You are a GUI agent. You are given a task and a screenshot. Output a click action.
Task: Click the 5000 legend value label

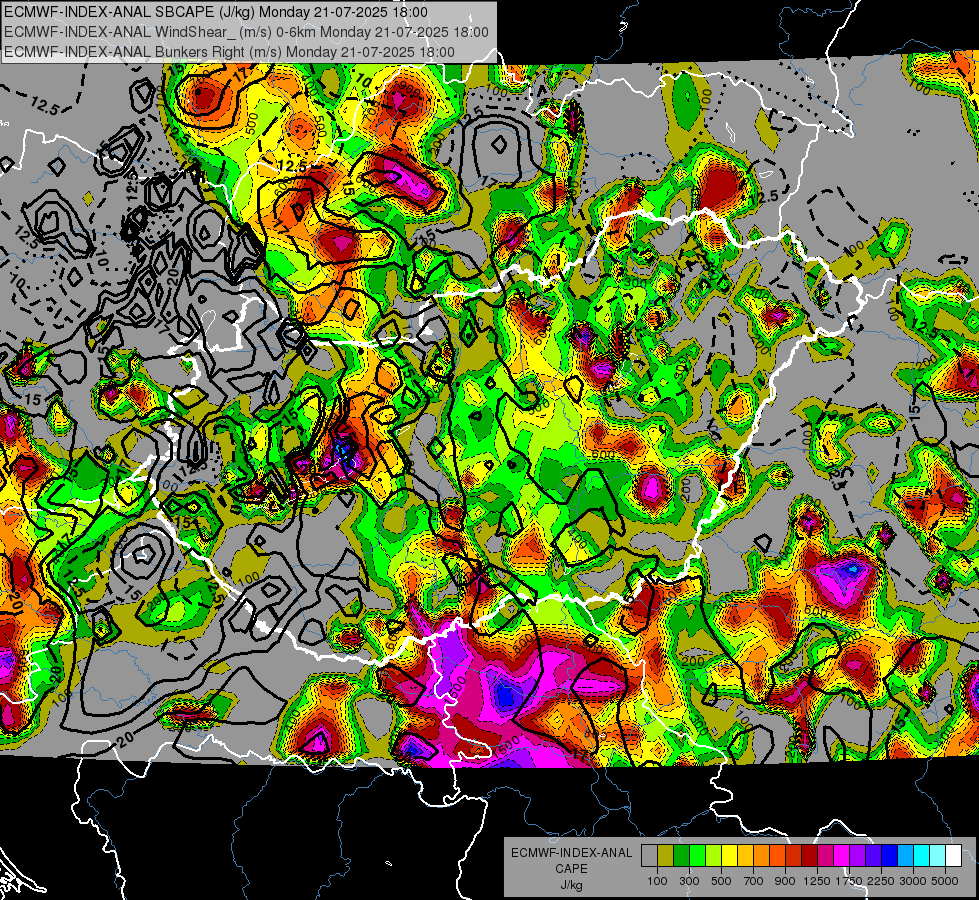pos(945,881)
